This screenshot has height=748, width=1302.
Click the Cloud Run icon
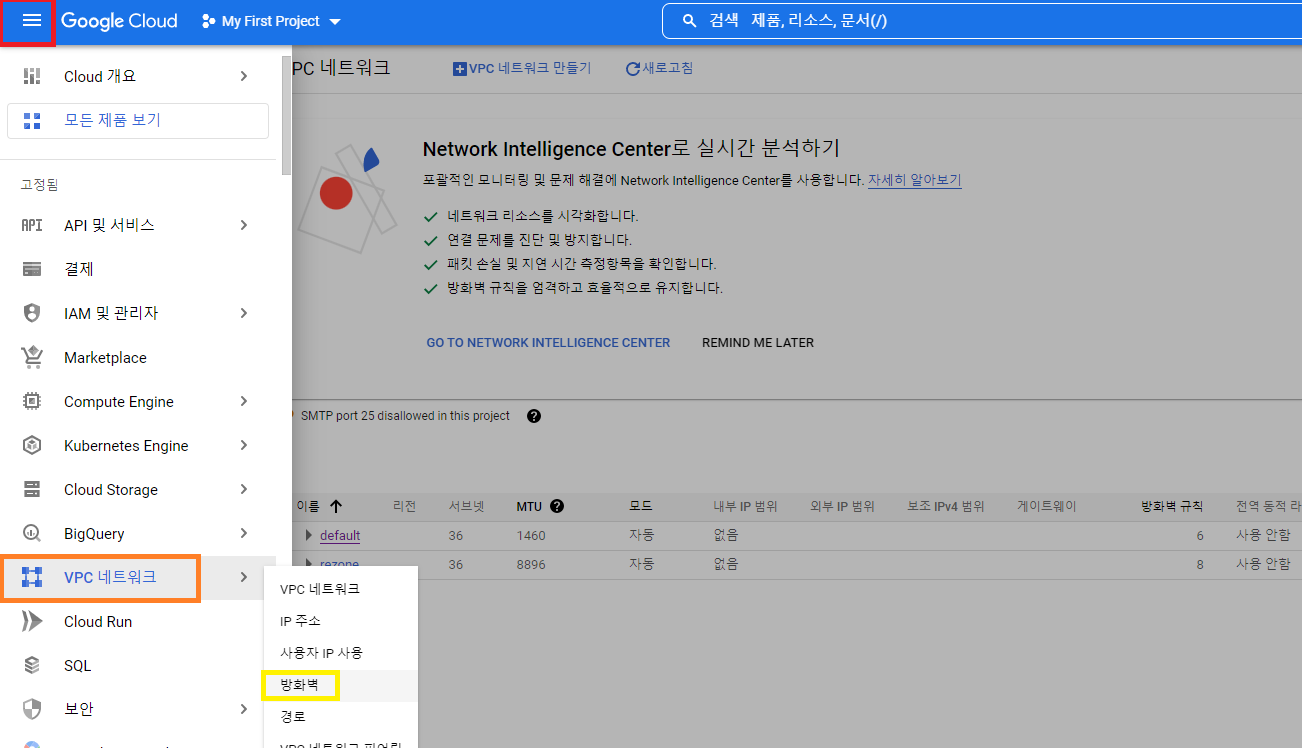tap(32, 621)
